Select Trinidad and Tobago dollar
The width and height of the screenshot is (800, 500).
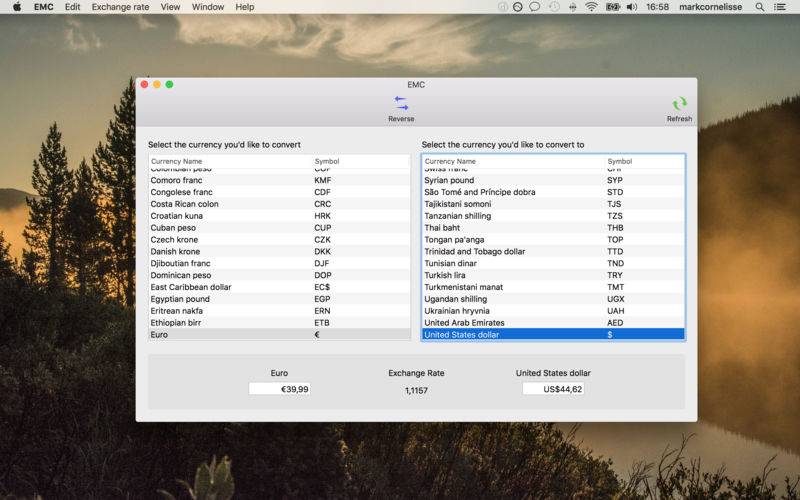tap(553, 251)
